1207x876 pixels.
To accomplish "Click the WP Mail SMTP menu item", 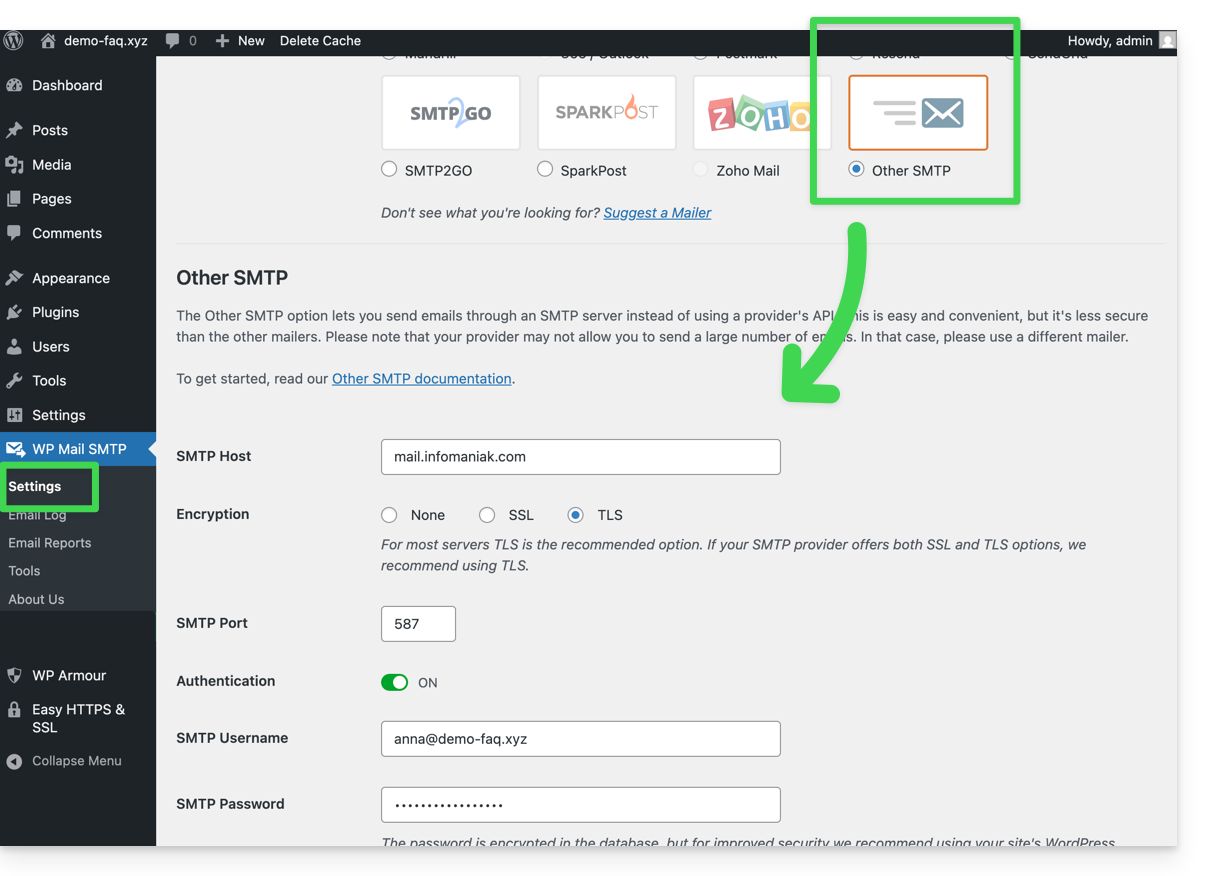I will coord(78,449).
